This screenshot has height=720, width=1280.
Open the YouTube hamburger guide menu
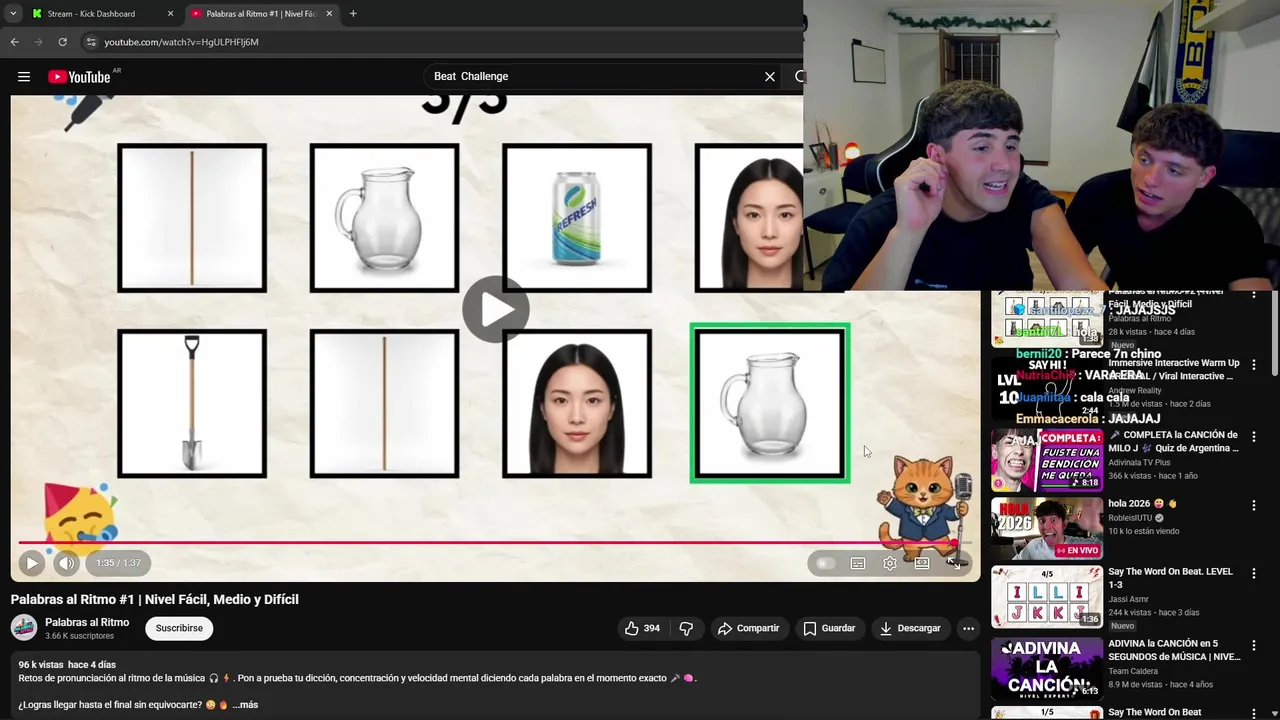click(x=24, y=77)
